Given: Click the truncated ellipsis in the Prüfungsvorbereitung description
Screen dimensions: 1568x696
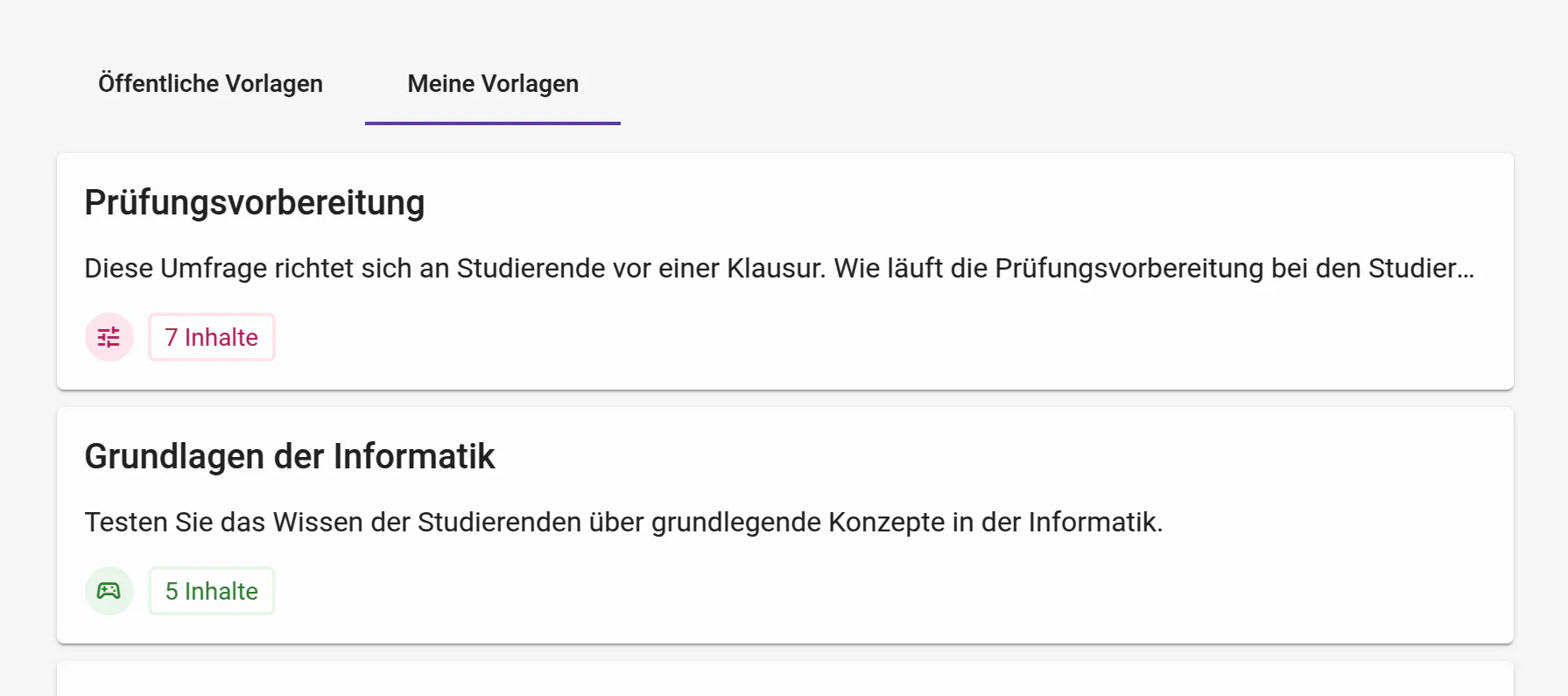Looking at the screenshot, I should tap(1466, 270).
